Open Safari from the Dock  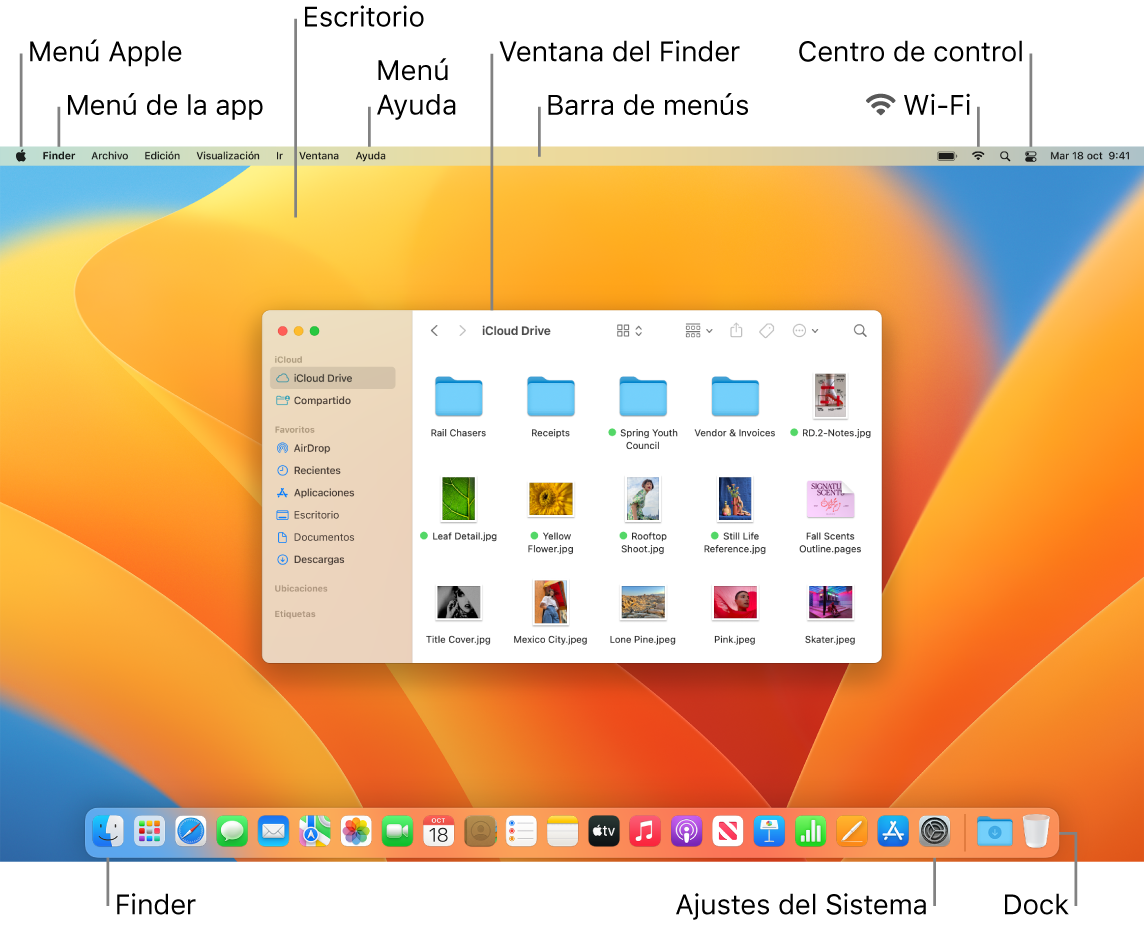coord(190,831)
